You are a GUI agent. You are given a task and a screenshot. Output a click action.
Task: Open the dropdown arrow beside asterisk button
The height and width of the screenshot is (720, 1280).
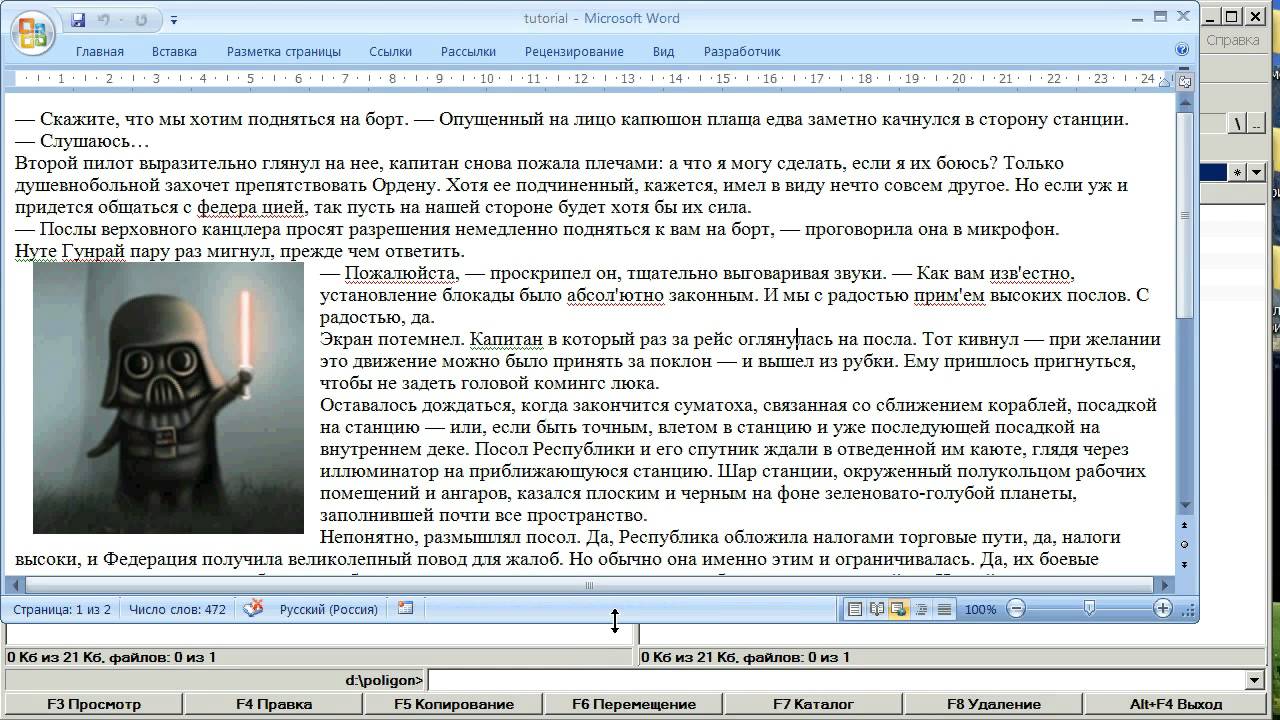point(1256,173)
